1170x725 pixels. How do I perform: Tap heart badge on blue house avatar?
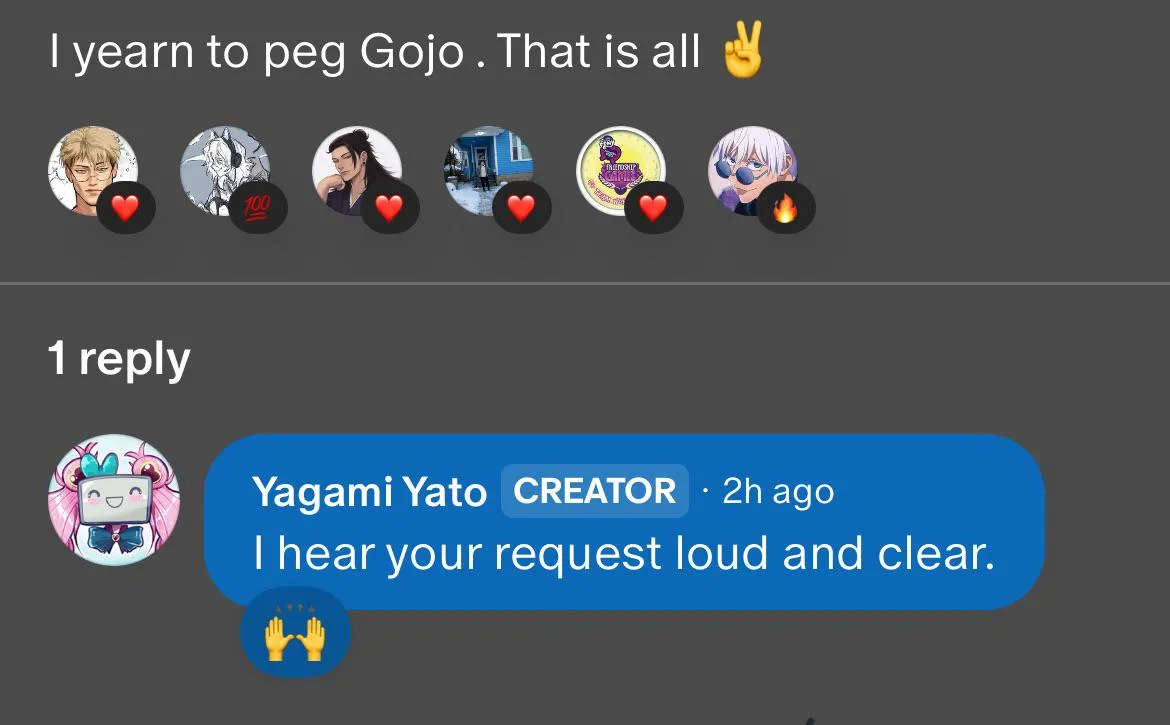521,209
